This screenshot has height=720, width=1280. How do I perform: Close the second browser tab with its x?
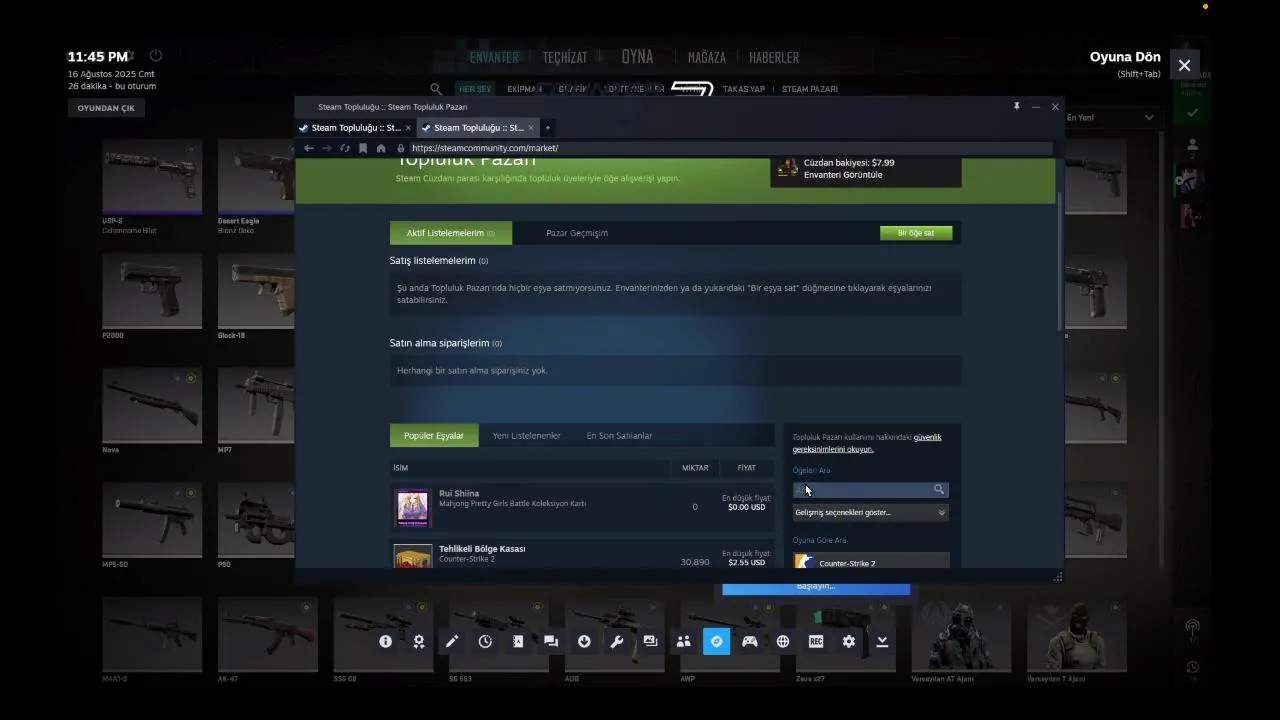pos(531,128)
